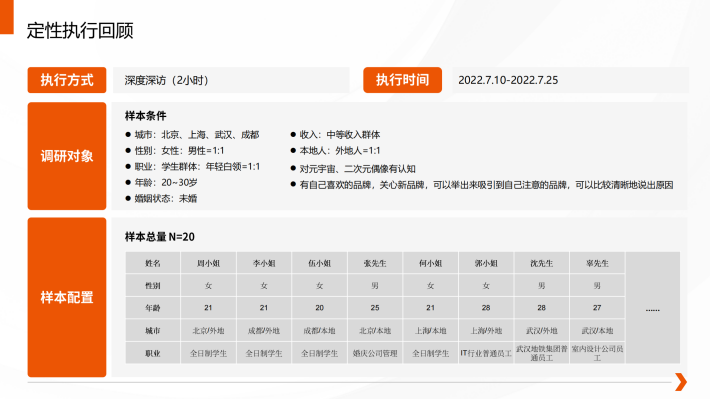The image size is (710, 399).
Task: Click the 深度深访（2小时）text field
Action: 231,80
